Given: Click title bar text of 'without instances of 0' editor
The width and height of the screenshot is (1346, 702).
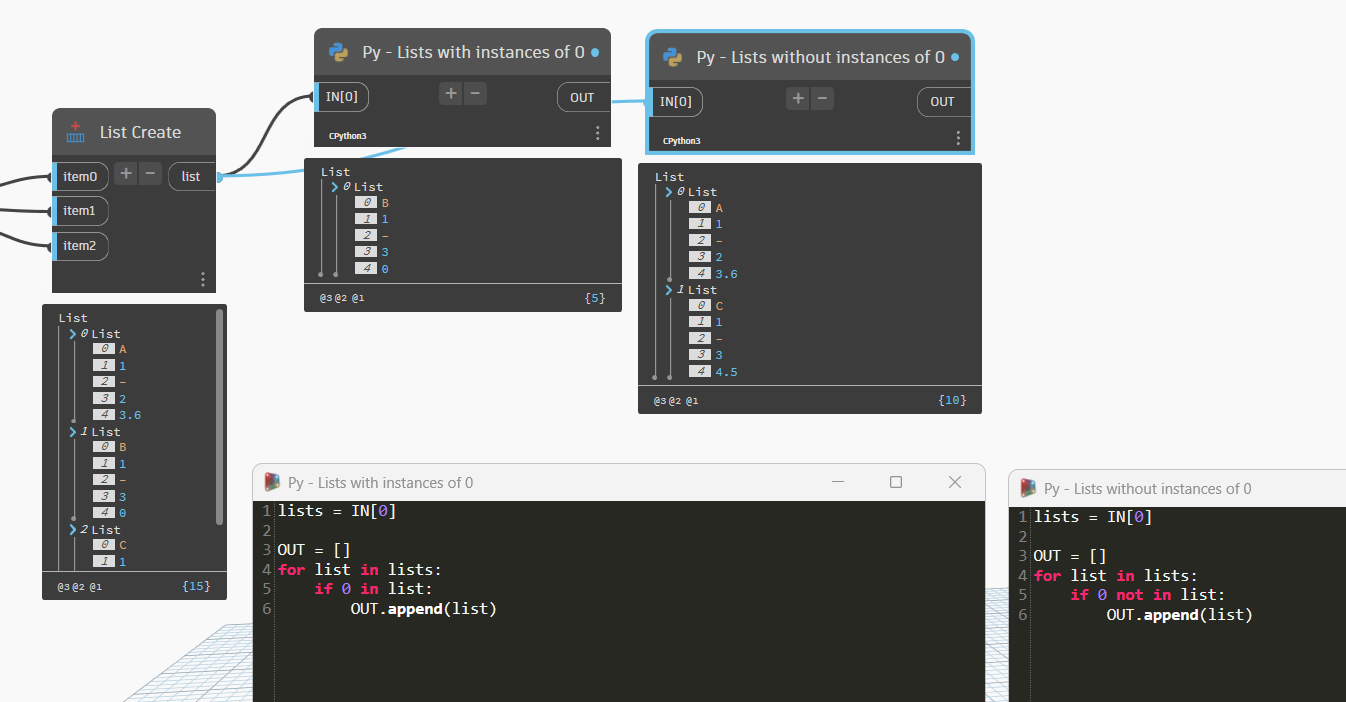Looking at the screenshot, I should 1148,489.
